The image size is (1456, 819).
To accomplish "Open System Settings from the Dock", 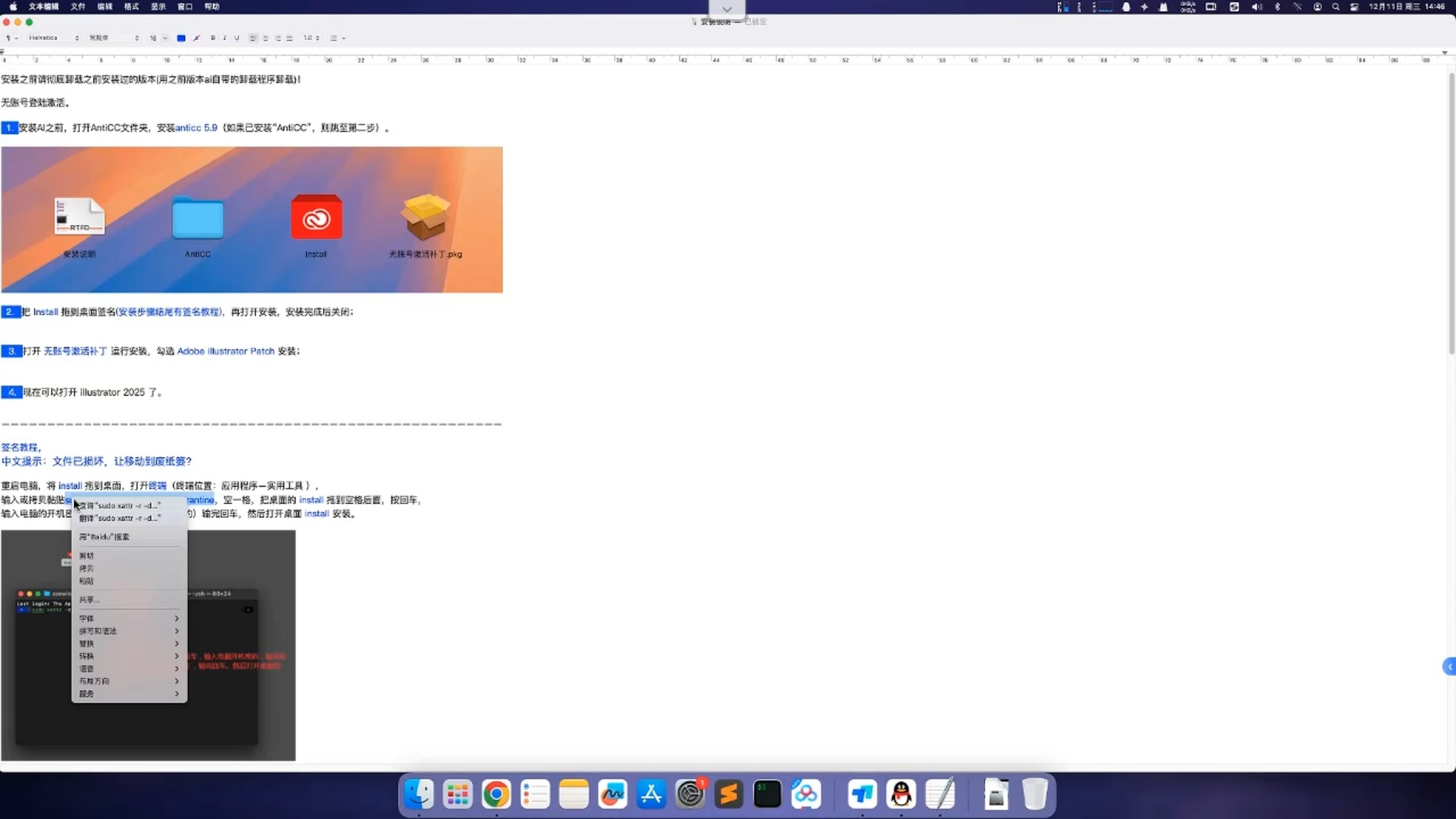I will 690,794.
